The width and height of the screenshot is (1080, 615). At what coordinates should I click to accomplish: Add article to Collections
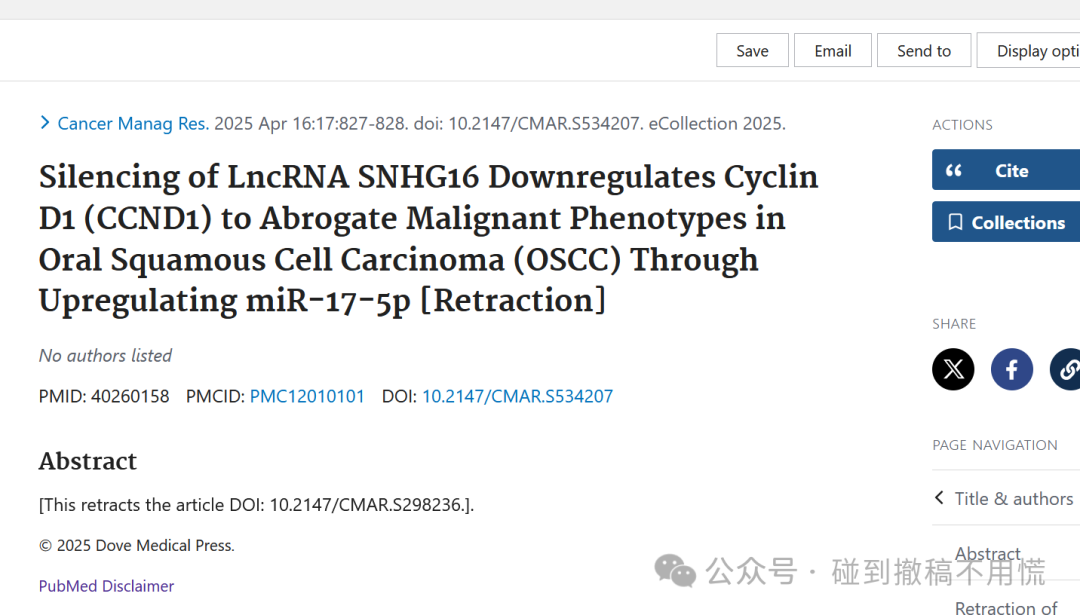[1006, 222]
